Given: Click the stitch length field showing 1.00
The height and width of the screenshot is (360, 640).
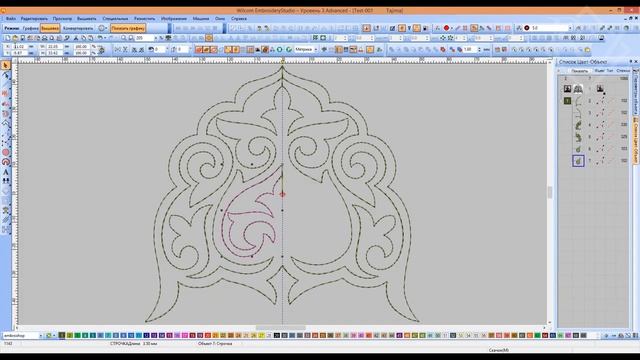Looking at the screenshot, I should [470, 49].
